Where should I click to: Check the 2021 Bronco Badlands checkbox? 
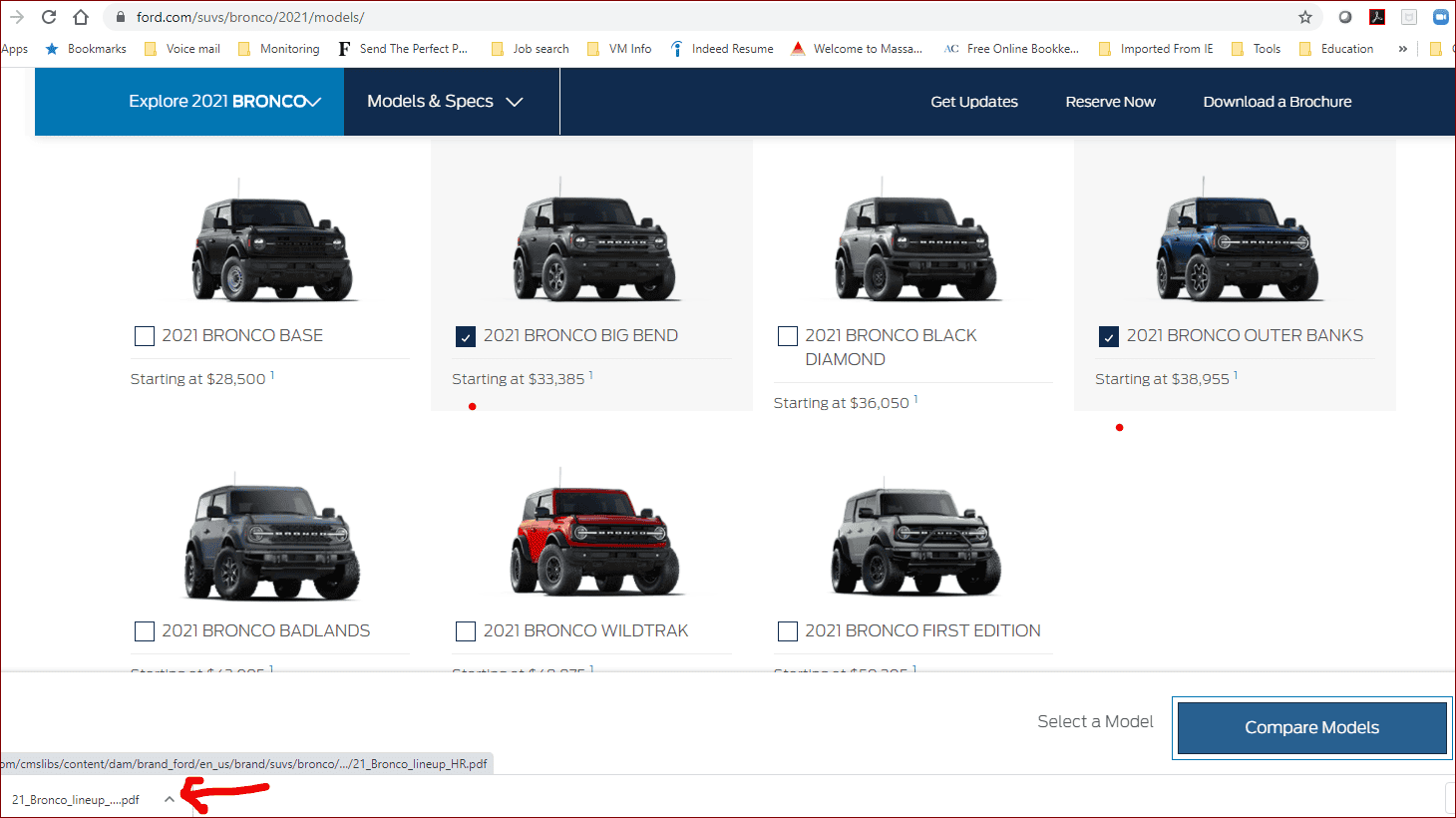pyautogui.click(x=145, y=631)
